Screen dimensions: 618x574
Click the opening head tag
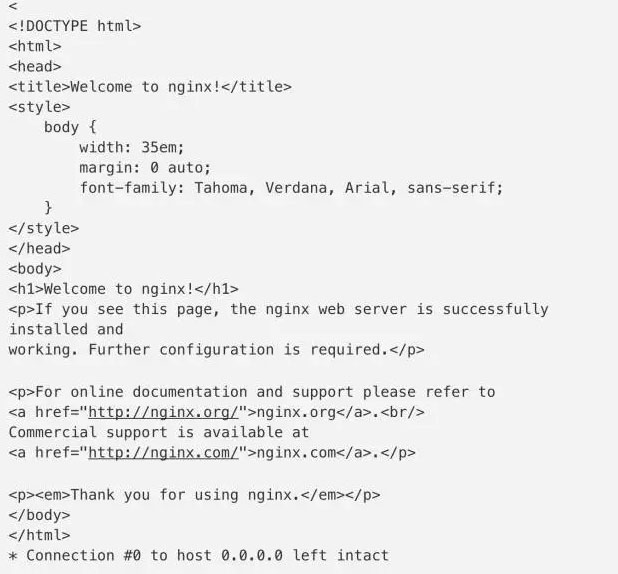pyautogui.click(x=35, y=66)
